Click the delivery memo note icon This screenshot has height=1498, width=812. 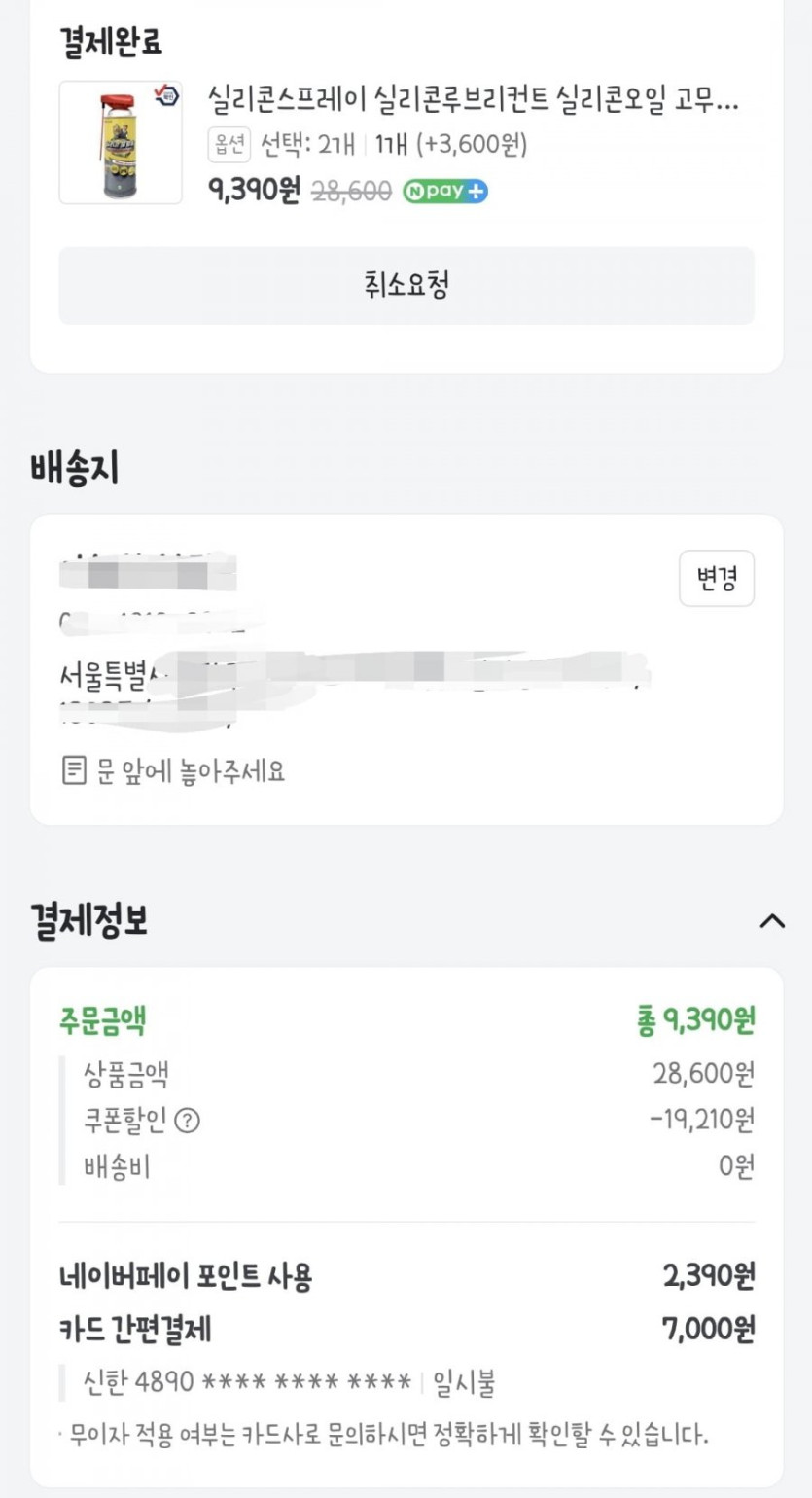73,772
